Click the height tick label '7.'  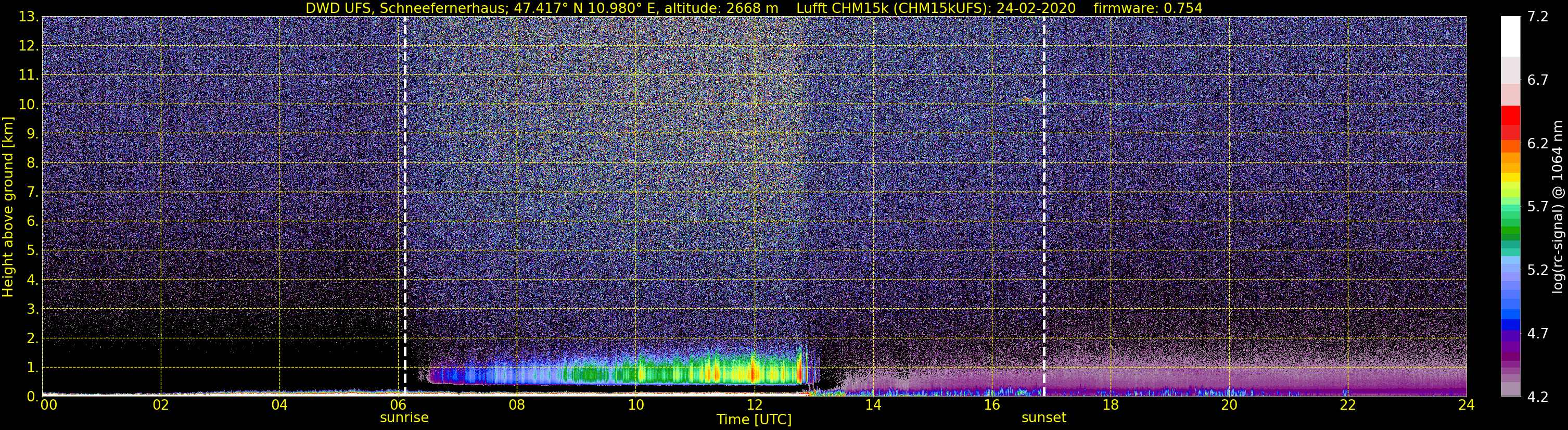coord(32,193)
